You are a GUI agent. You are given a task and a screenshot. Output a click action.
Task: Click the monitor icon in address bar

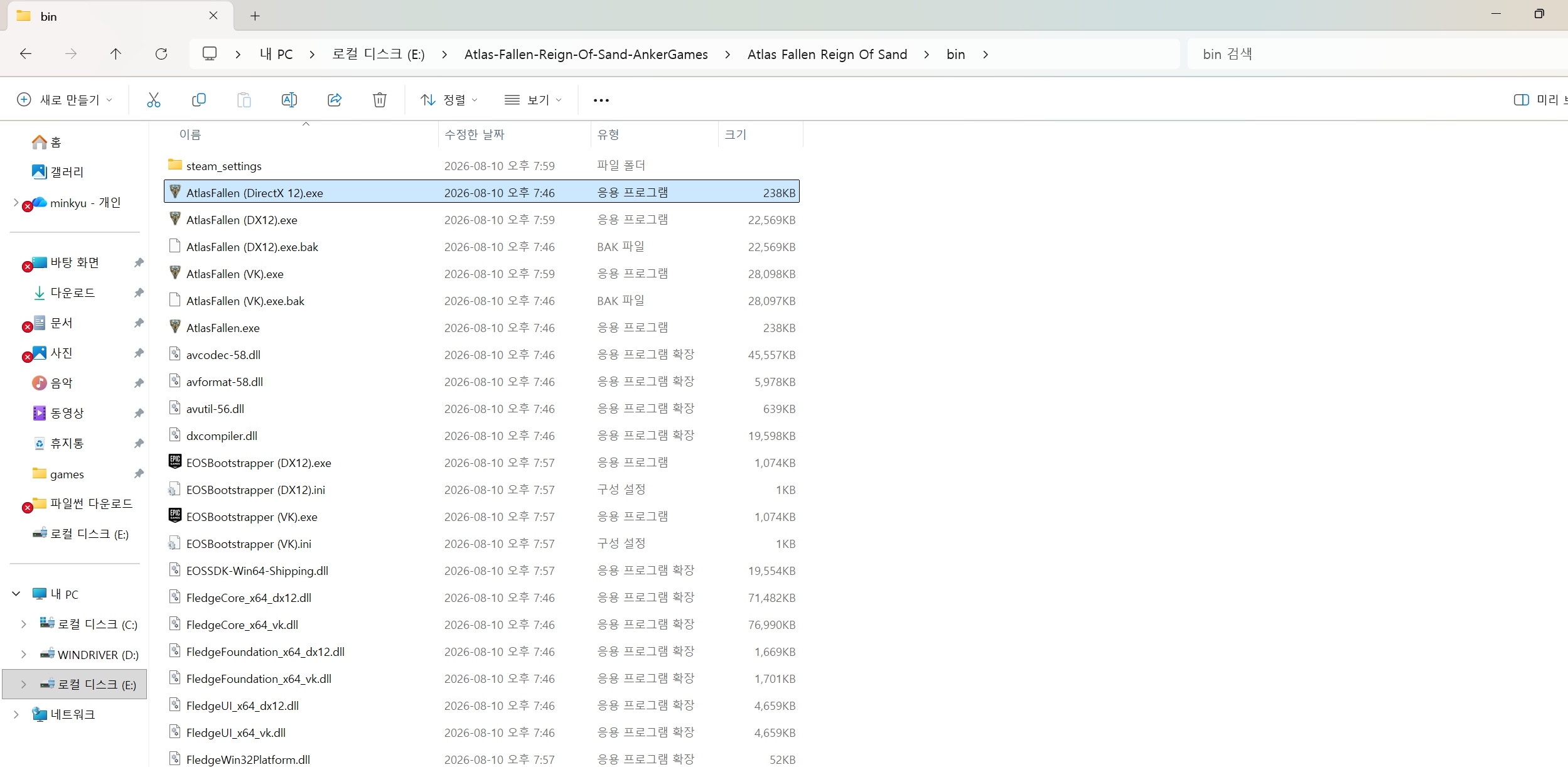tap(210, 54)
